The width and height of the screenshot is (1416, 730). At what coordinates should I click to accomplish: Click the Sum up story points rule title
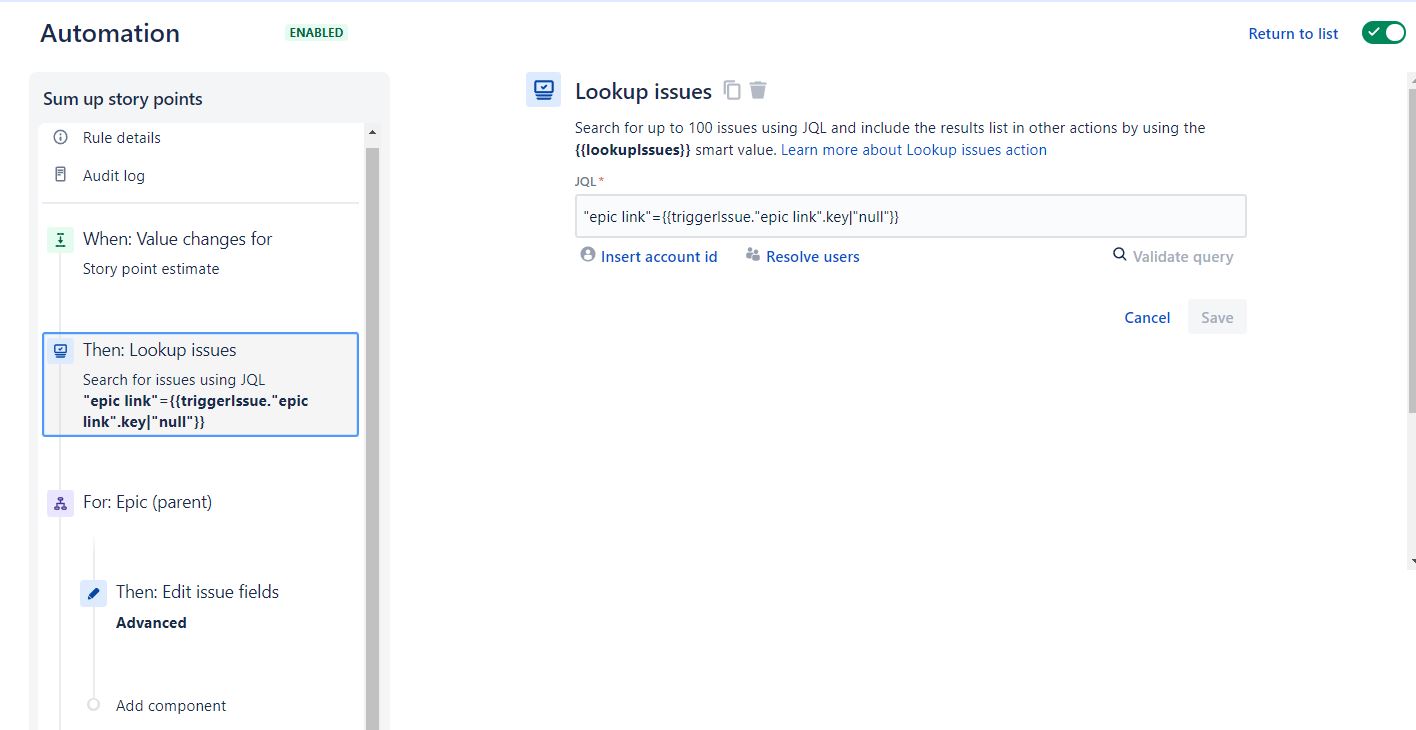[123, 99]
